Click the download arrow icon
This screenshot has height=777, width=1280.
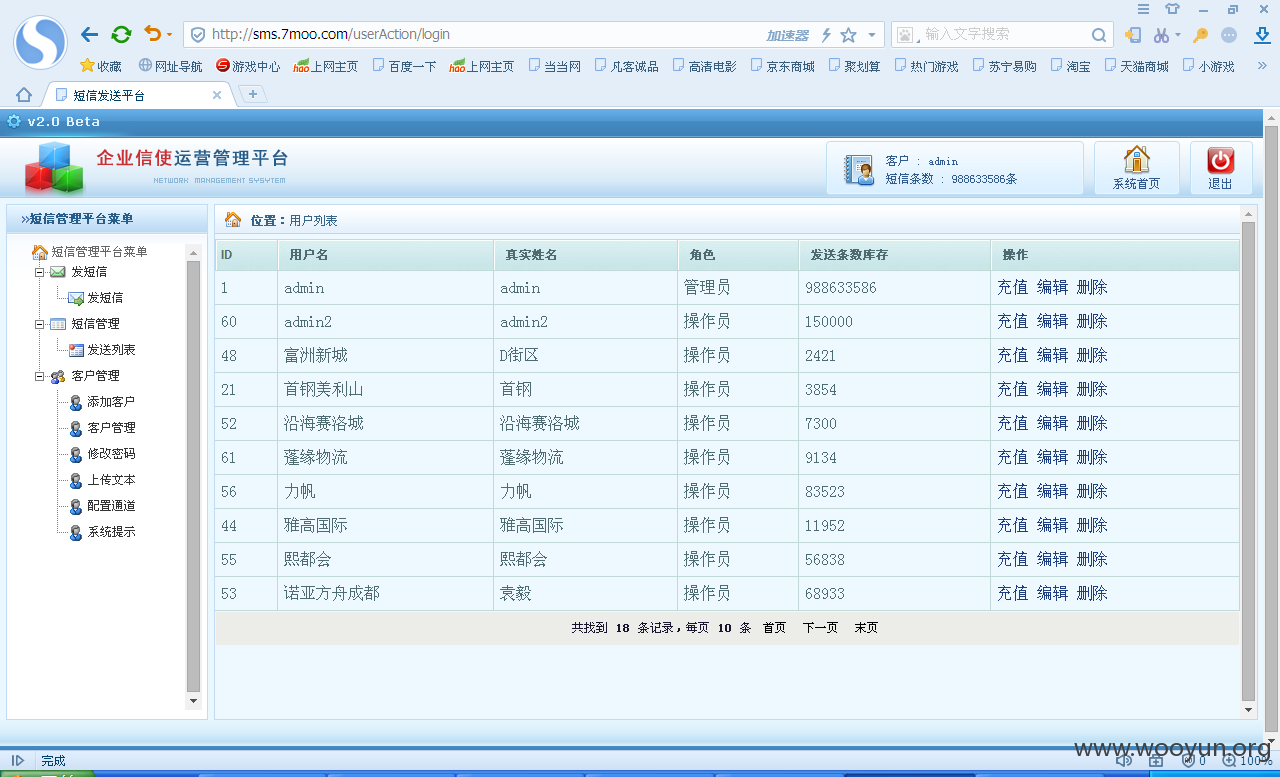1262,35
